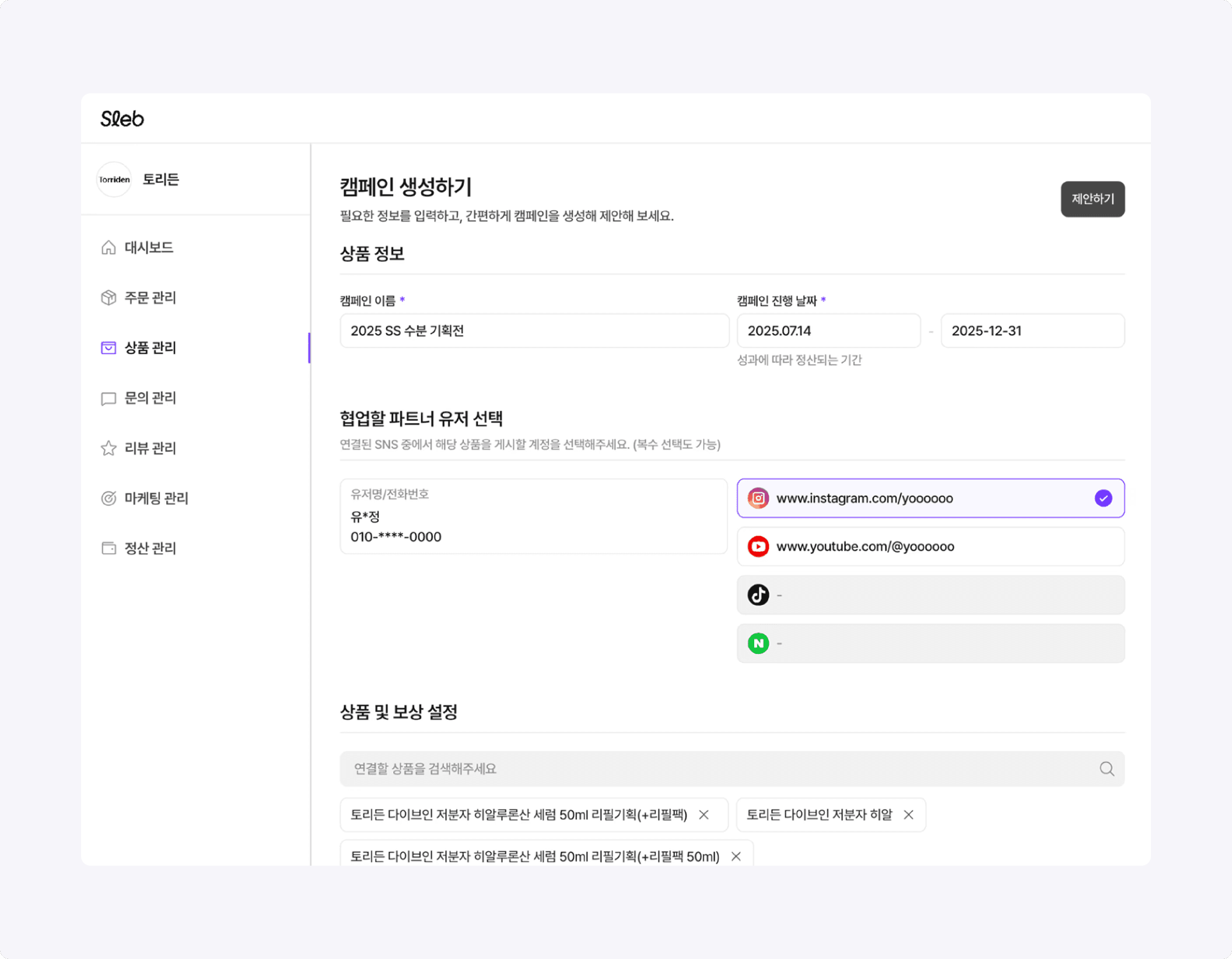The height and width of the screenshot is (959, 1232).
Task: Click the order management box icon
Action: point(108,297)
